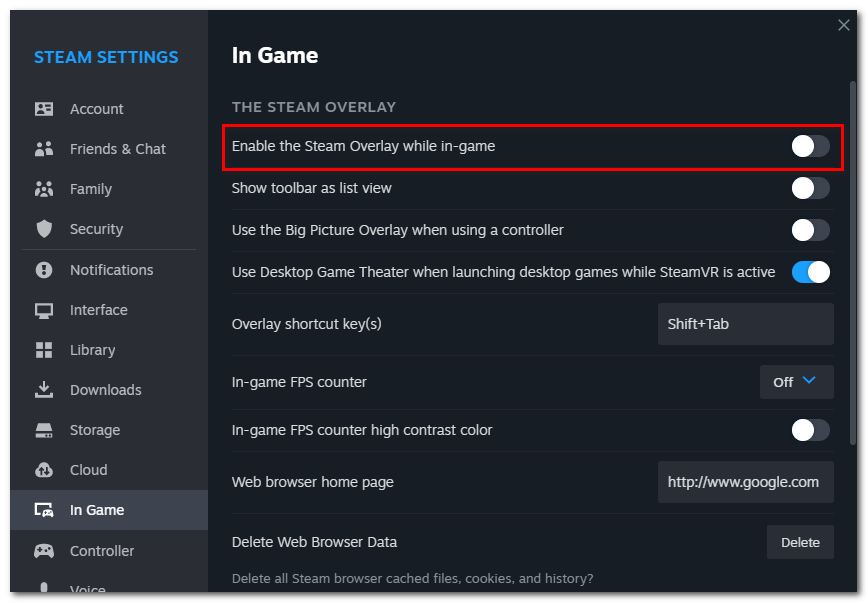Screen dimensions: 868x603
Task: Open the Security shield icon
Action: coord(45,229)
